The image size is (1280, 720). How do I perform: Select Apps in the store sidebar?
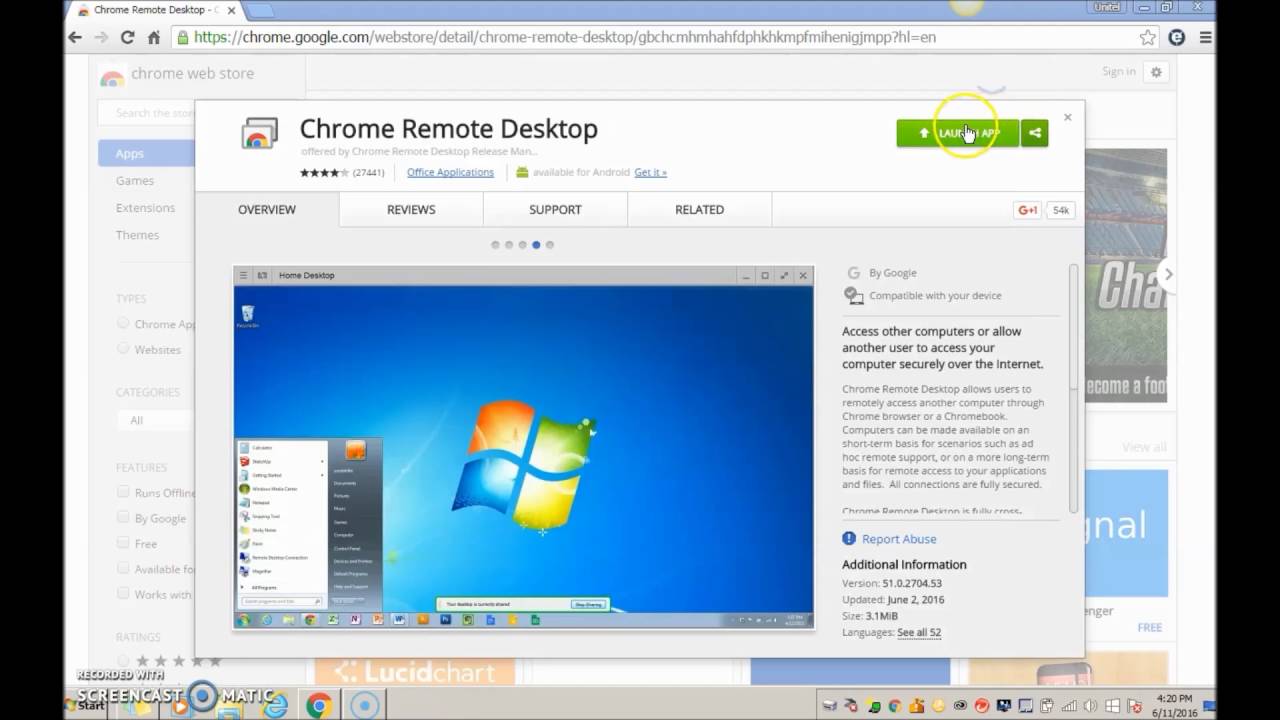[x=147, y=153]
